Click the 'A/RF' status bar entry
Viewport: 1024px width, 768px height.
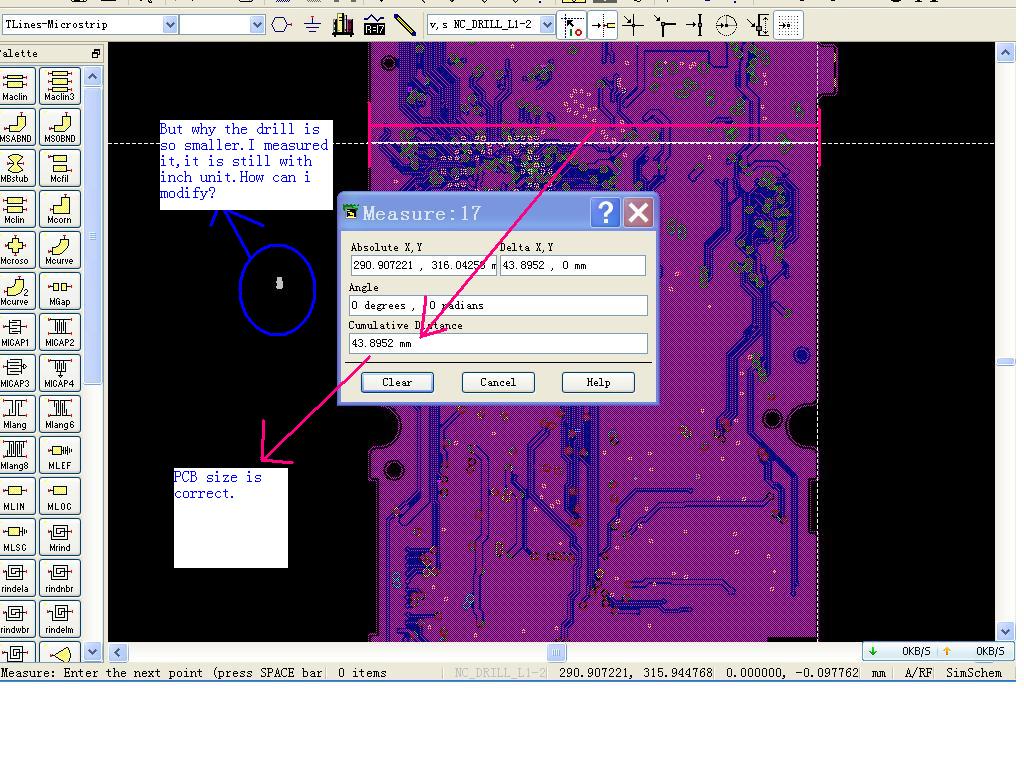pos(918,672)
